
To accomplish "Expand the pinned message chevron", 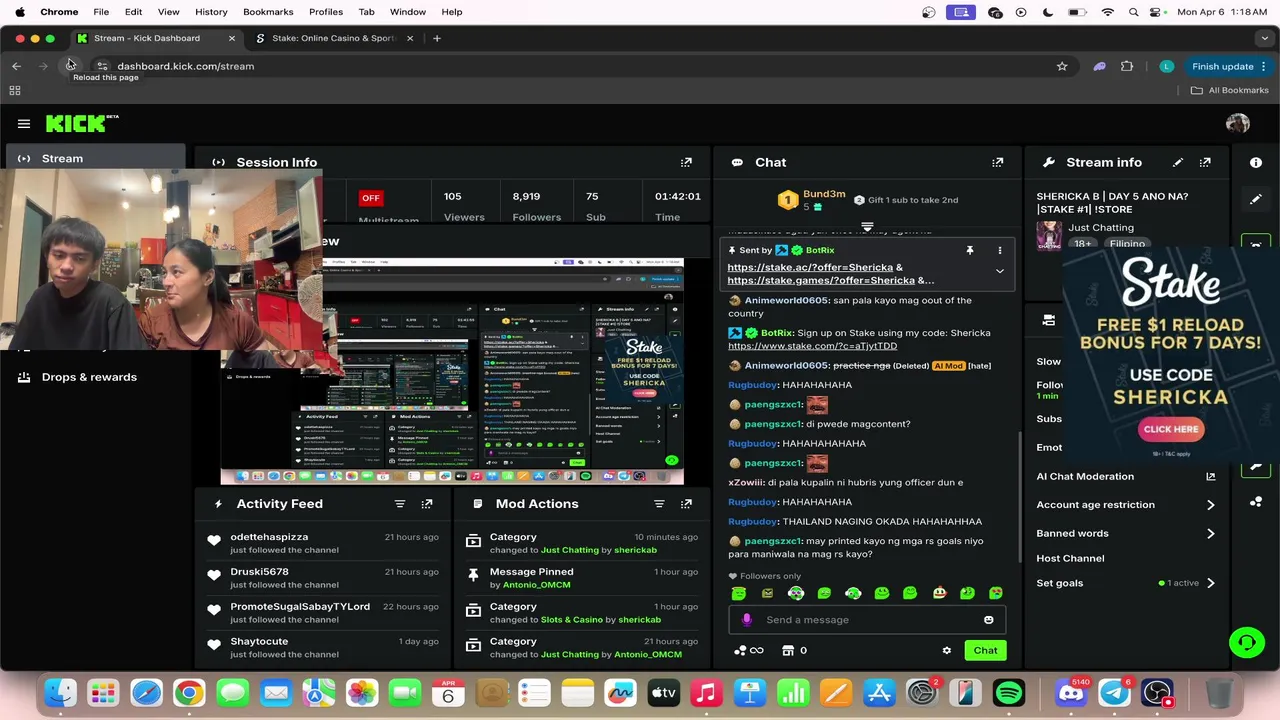I will (999, 271).
